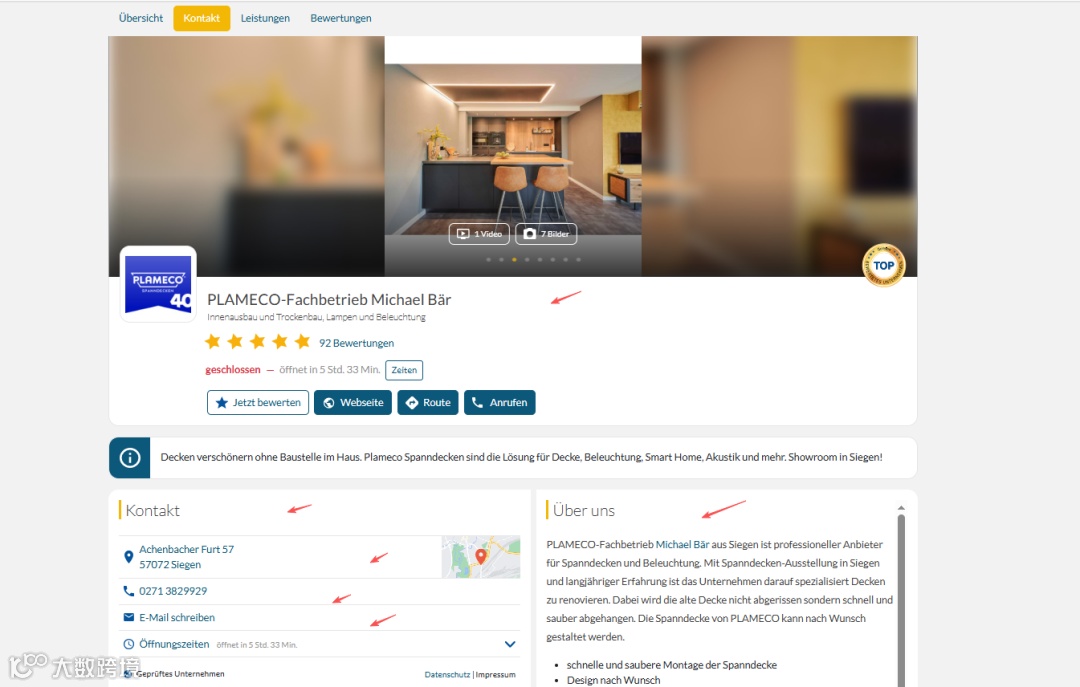This screenshot has height=687, width=1080.
Task: Click the envelope icon for E-Mail schreiben
Action: tap(128, 617)
